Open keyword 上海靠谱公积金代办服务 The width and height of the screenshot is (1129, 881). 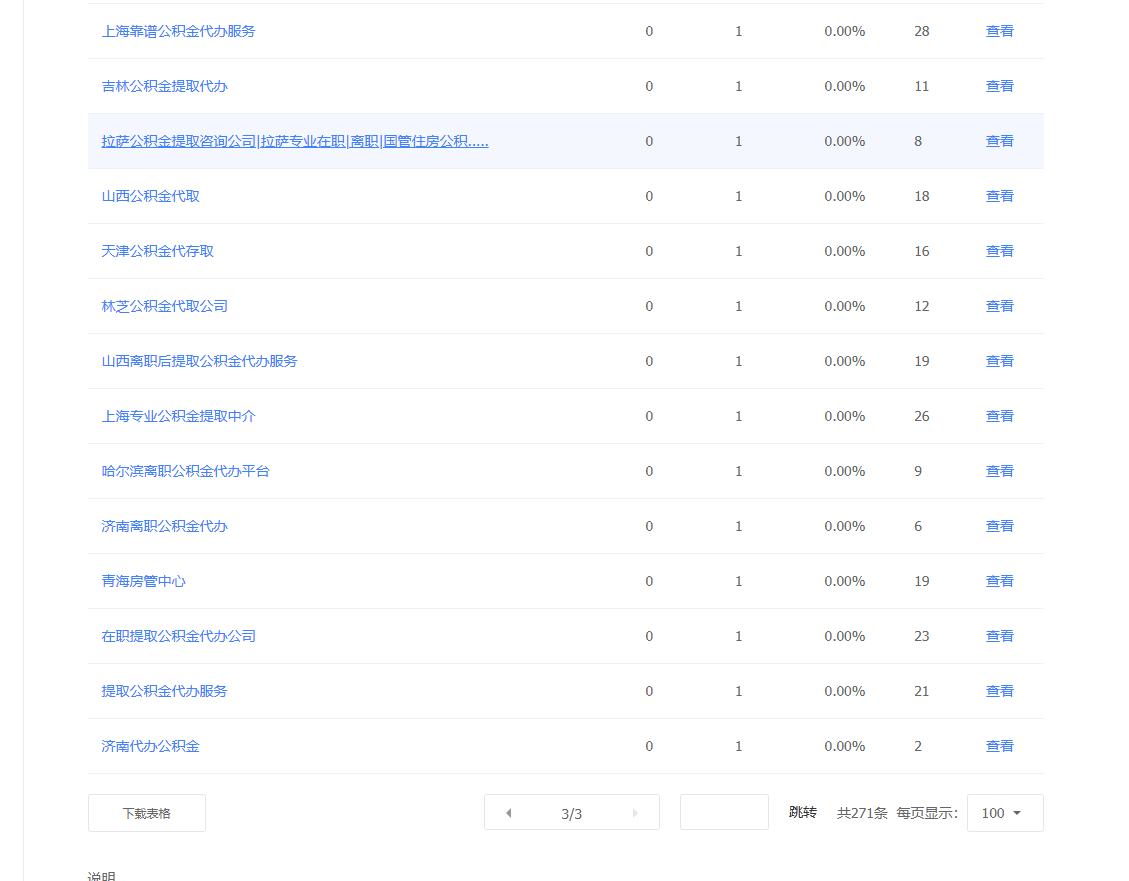[179, 31]
